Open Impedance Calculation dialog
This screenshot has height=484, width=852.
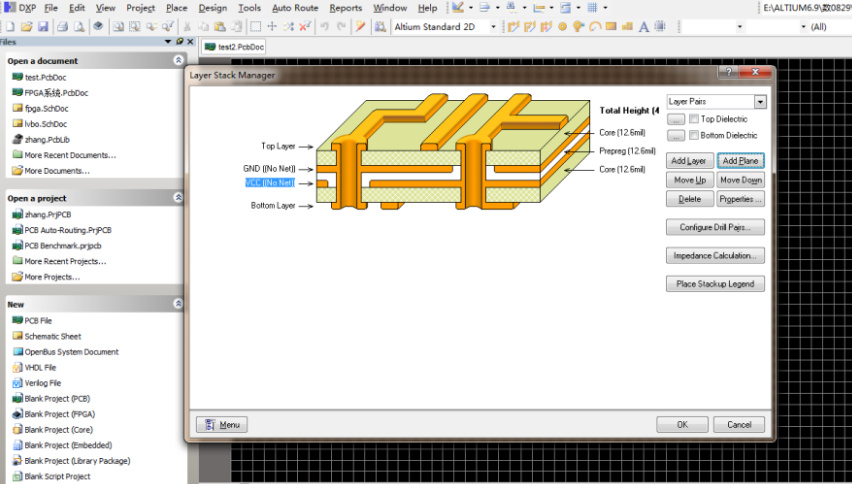715,255
